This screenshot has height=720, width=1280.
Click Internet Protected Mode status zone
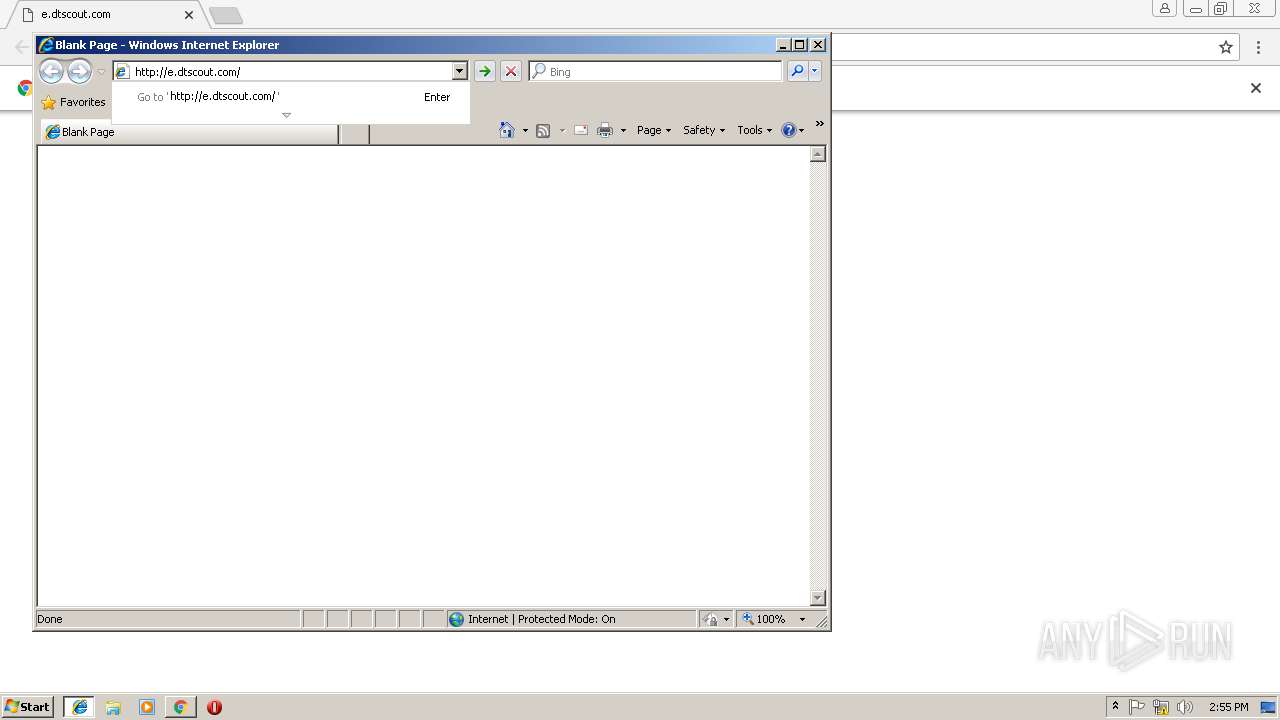point(571,619)
